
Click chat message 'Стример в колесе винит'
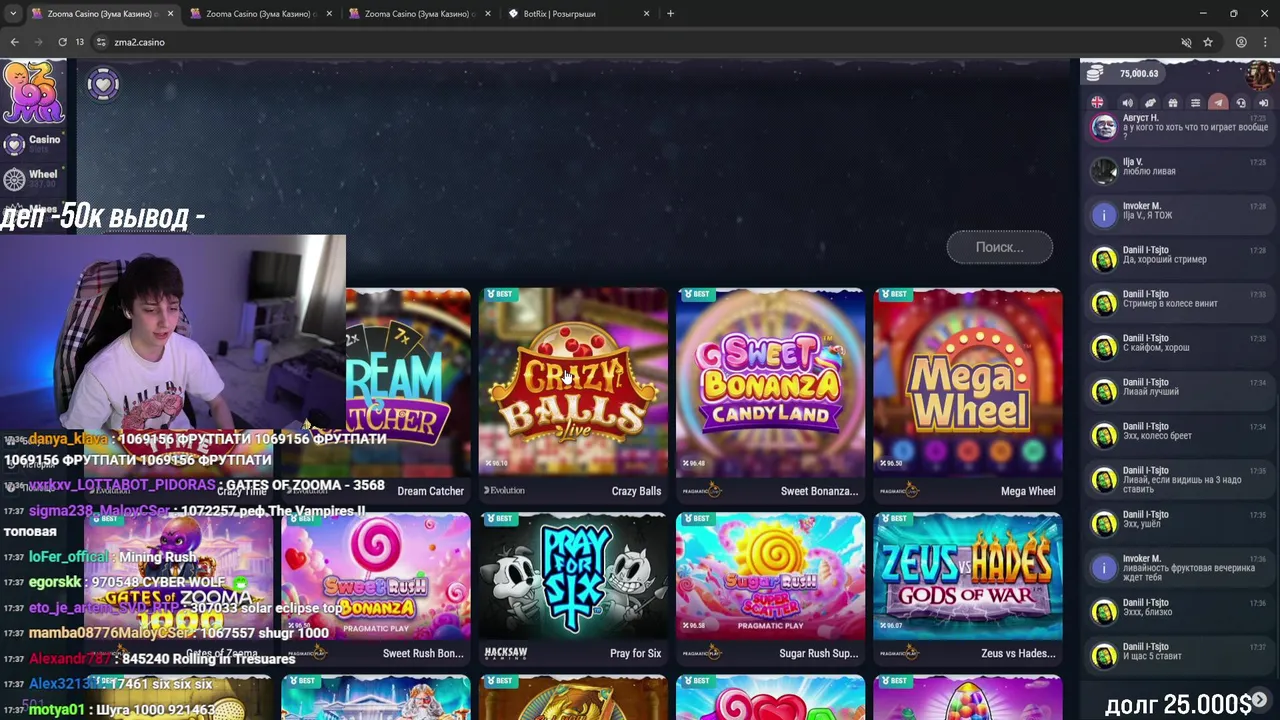tap(1170, 303)
